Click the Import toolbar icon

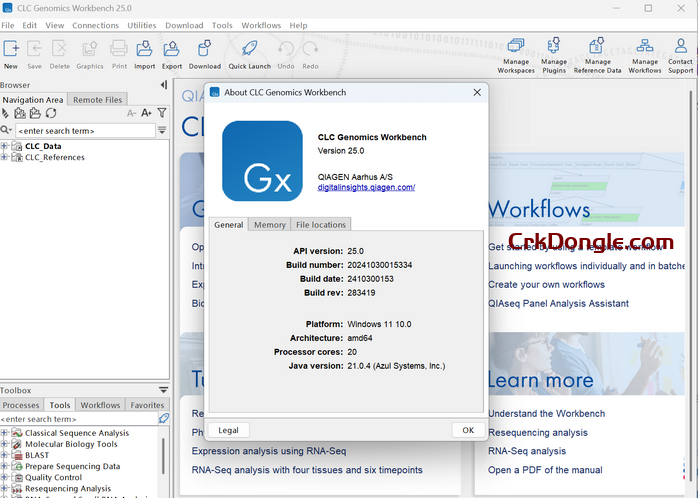pyautogui.click(x=144, y=54)
